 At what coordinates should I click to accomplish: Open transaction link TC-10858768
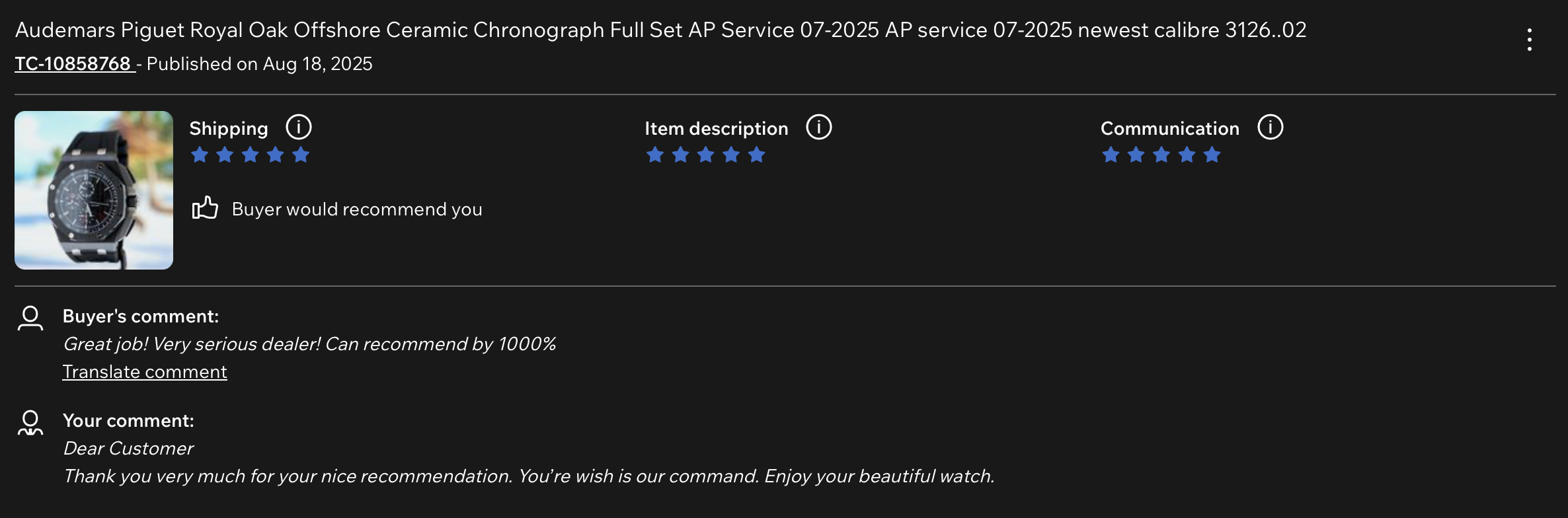click(73, 64)
